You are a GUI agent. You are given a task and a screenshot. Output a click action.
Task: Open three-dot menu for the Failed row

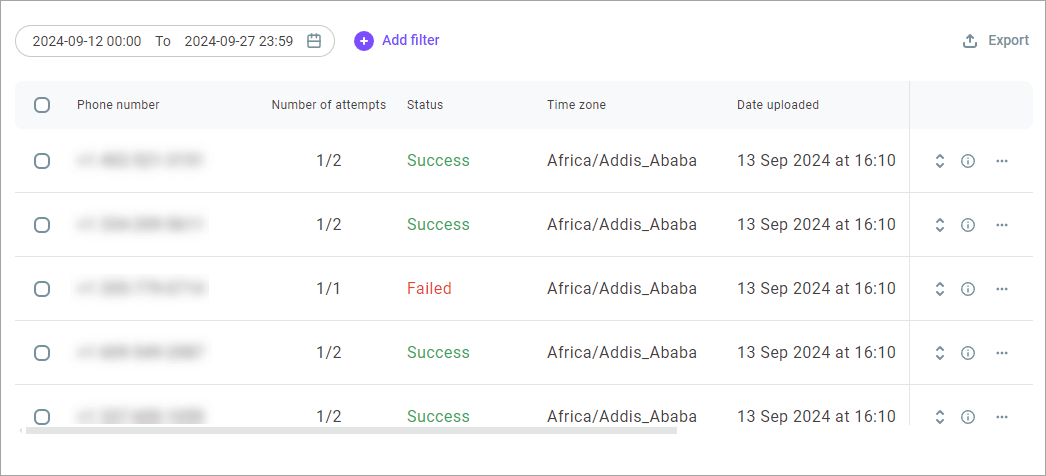click(x=1001, y=289)
